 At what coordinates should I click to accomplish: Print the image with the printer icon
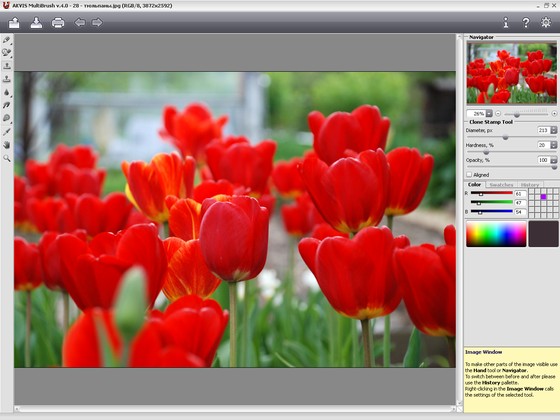(x=58, y=23)
